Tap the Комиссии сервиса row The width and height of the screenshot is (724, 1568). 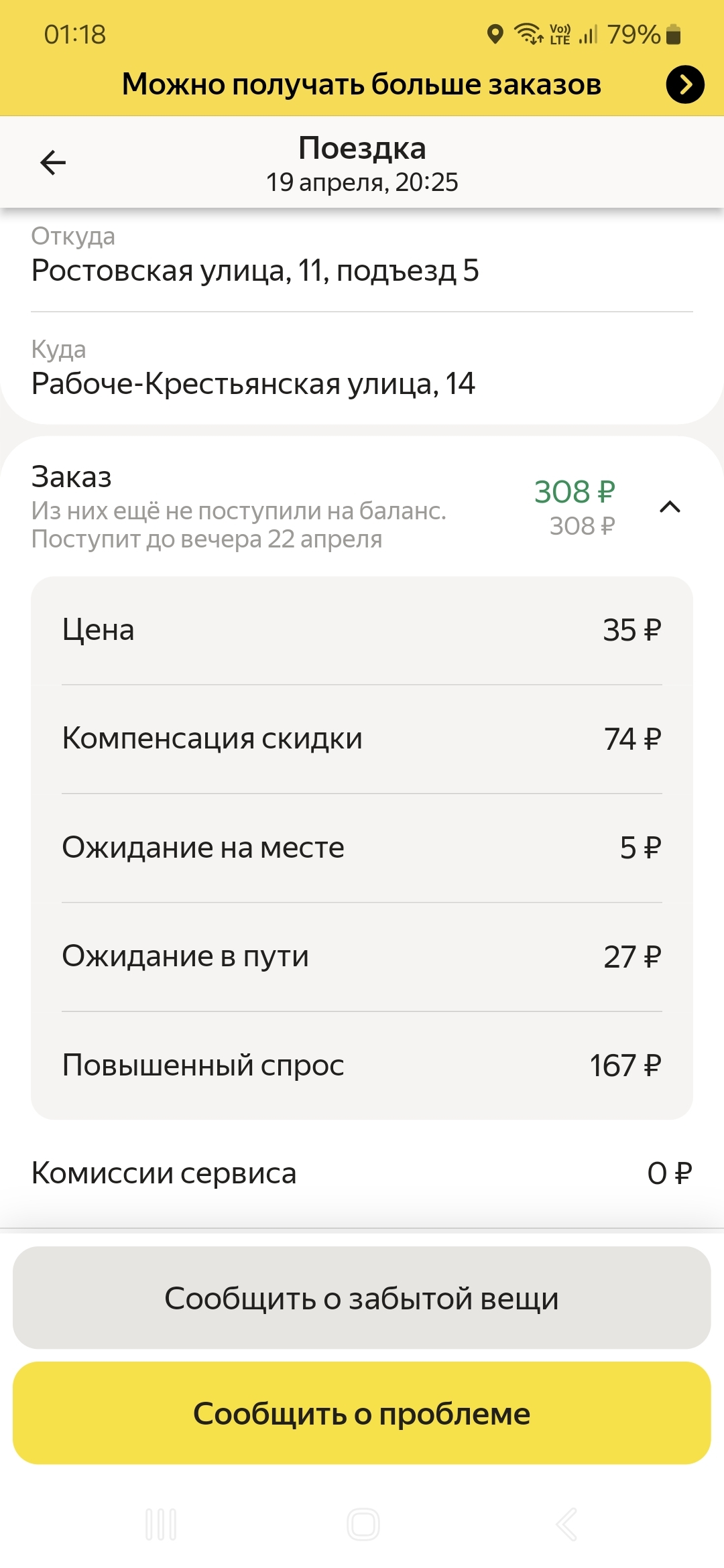coord(362,1173)
